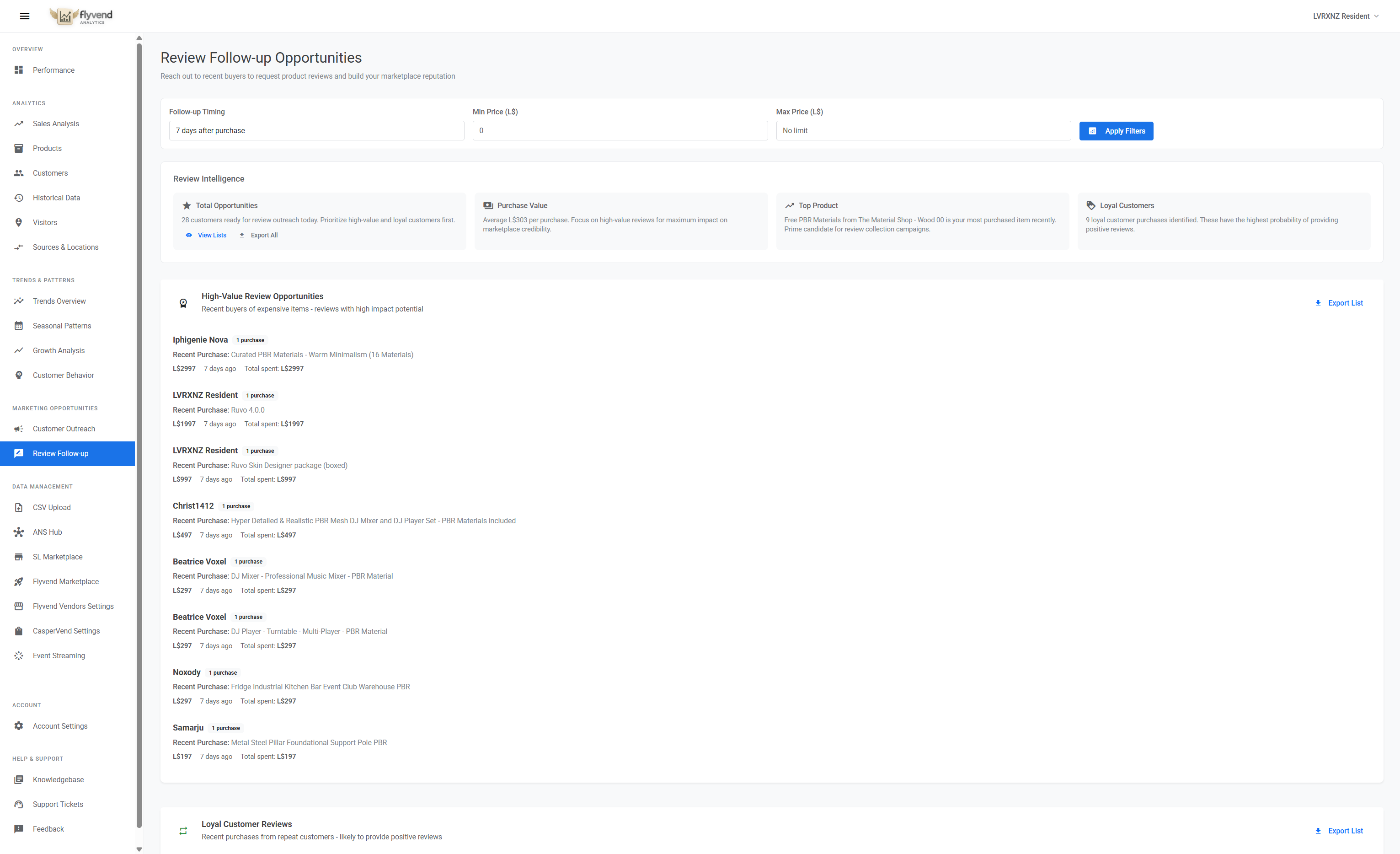This screenshot has width=1400, height=854.
Task: Click the Apply Filters button
Action: pos(1115,130)
